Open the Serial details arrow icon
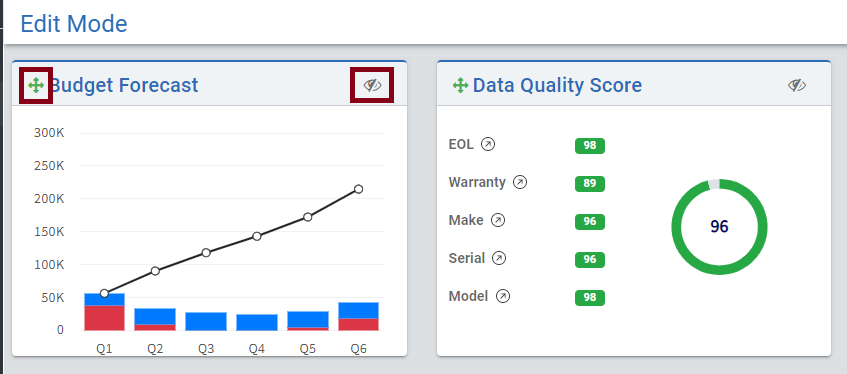This screenshot has width=847, height=374. coord(499,258)
